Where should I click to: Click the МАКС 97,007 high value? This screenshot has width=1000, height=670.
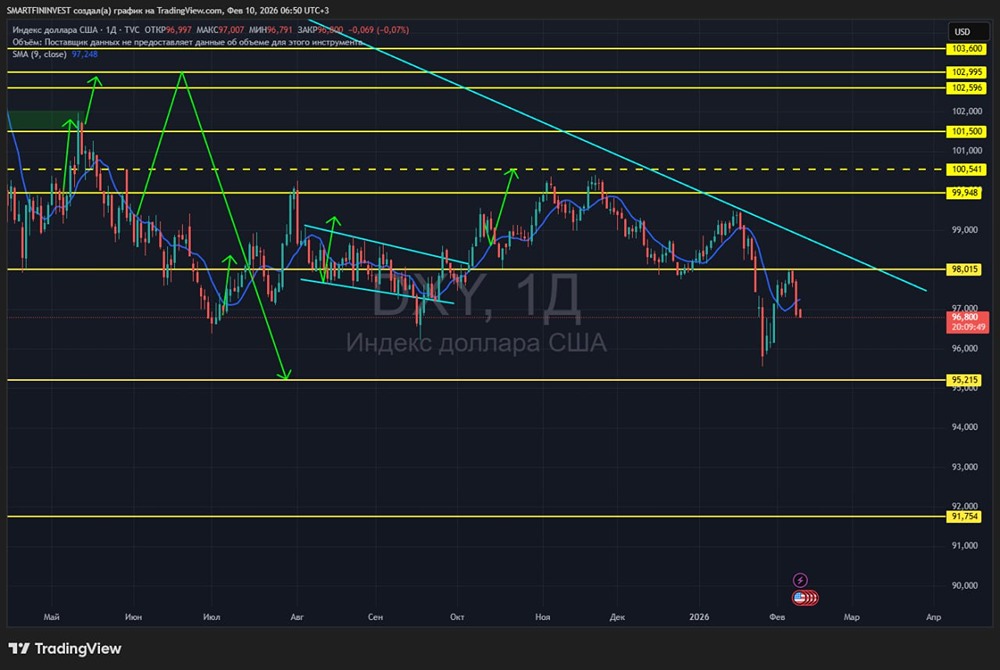click(220, 29)
